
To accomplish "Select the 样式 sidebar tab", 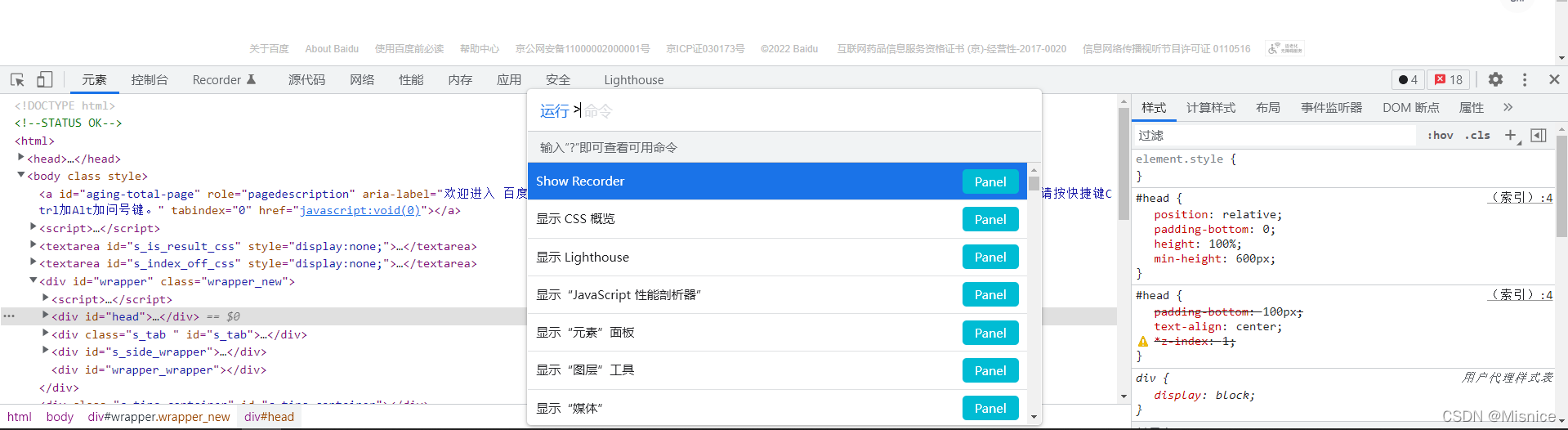I will pos(1154,107).
